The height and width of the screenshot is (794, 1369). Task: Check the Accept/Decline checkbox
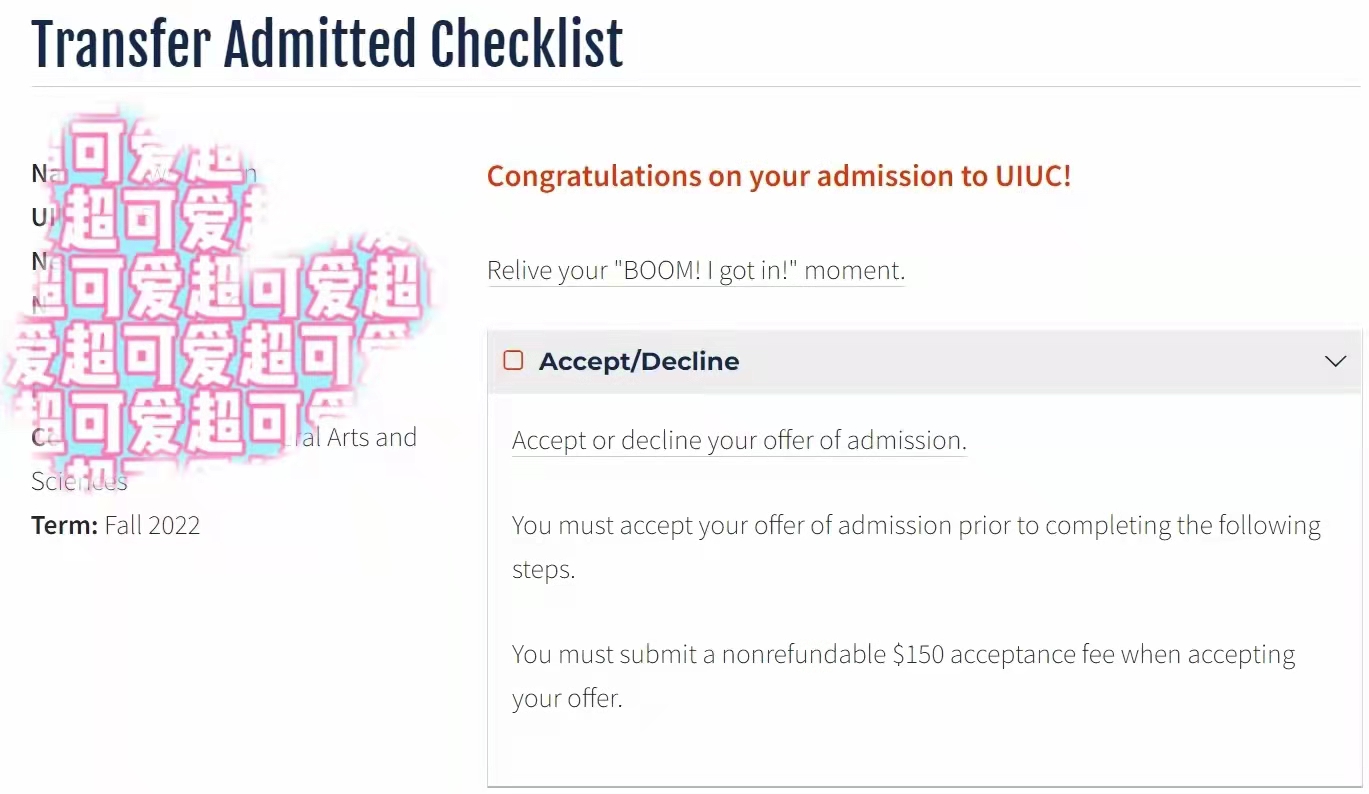point(513,361)
